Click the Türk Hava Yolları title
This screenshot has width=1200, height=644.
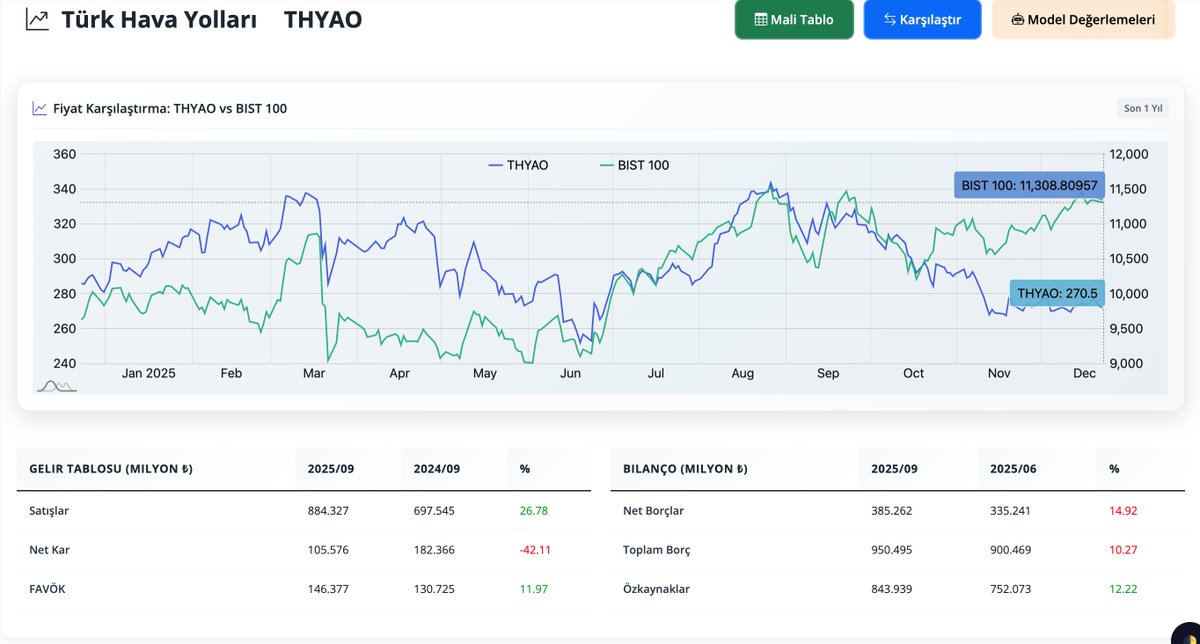pos(158,19)
